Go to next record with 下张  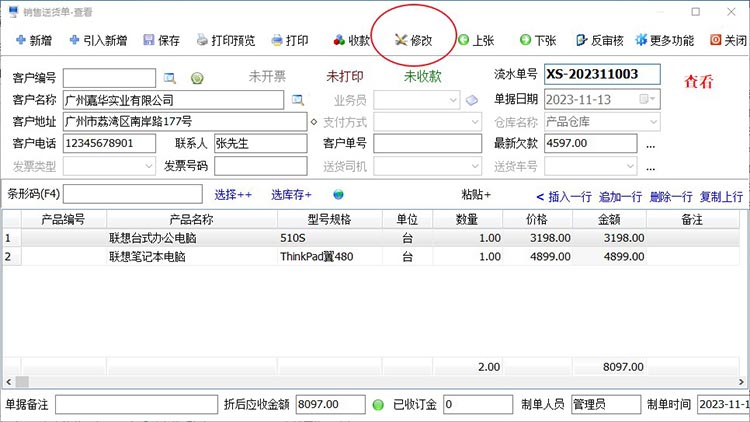pos(538,41)
